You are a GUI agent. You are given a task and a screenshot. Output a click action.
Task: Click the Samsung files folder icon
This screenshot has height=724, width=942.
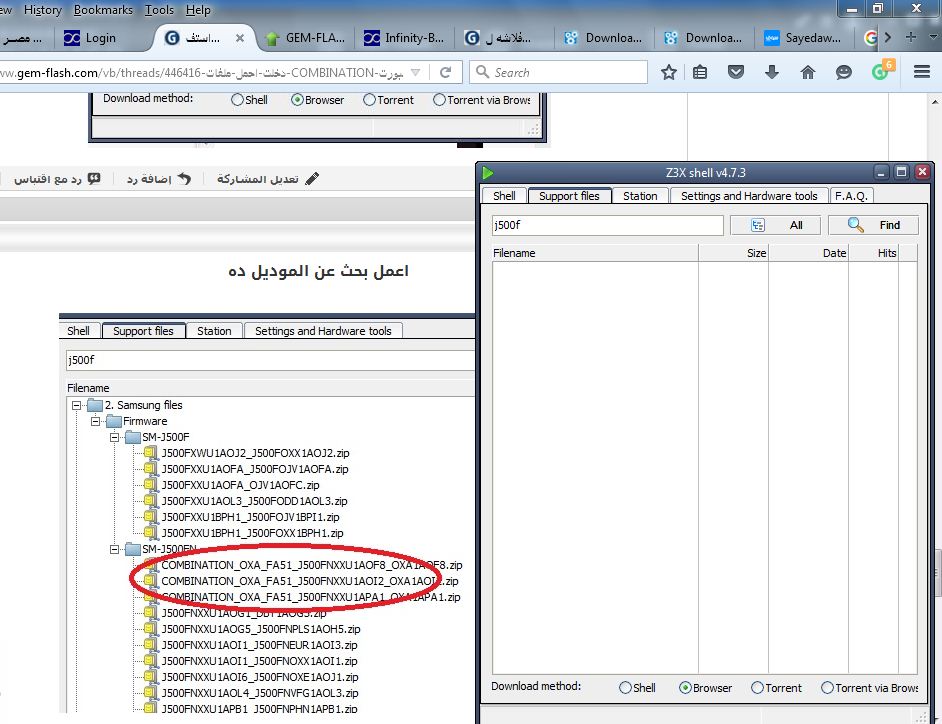[95, 405]
